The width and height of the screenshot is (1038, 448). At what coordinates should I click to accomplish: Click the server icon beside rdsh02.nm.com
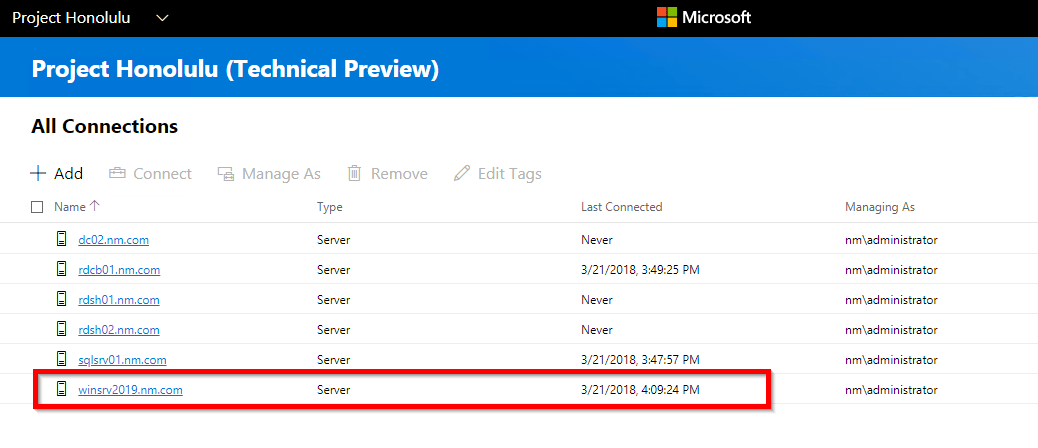coord(62,328)
